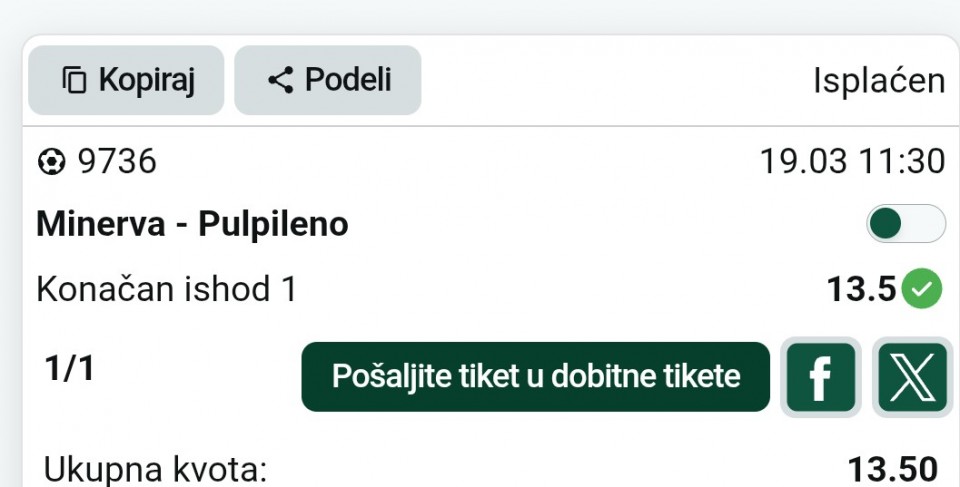Click the Isplaćen status label
This screenshot has height=487, width=960.
pyautogui.click(x=878, y=81)
